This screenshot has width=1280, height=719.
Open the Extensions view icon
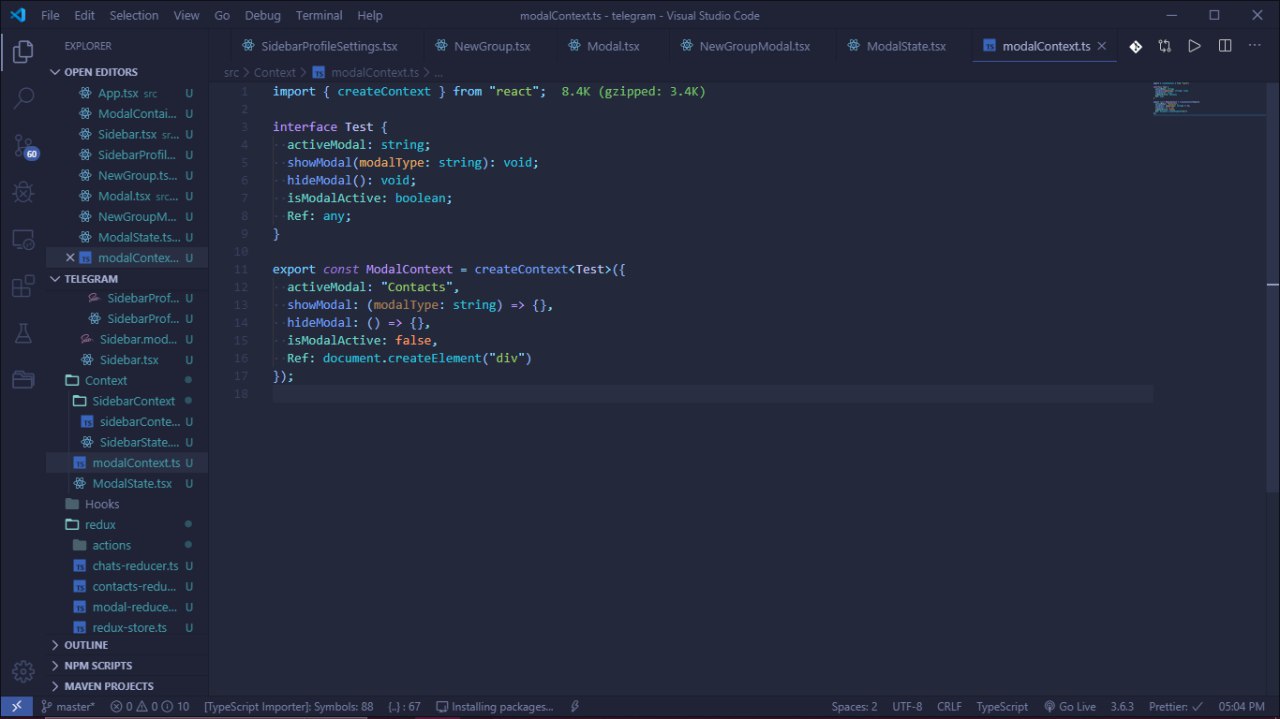coord(23,287)
